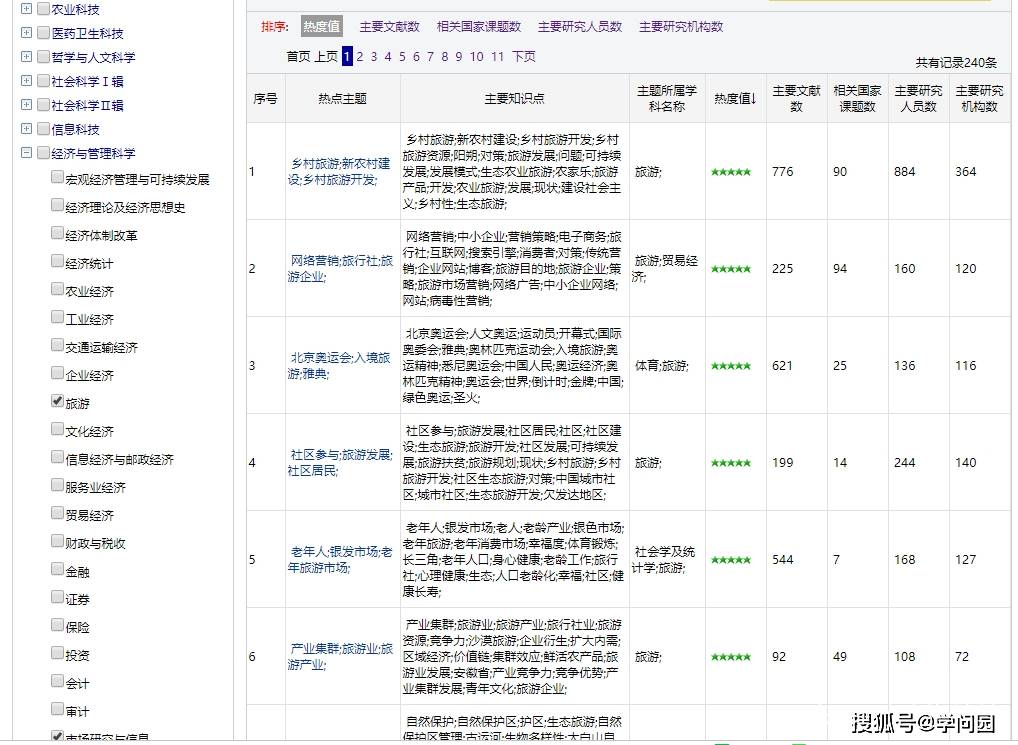Go to 上页 in pagination
Screen dimensions: 1018x745
(326, 56)
